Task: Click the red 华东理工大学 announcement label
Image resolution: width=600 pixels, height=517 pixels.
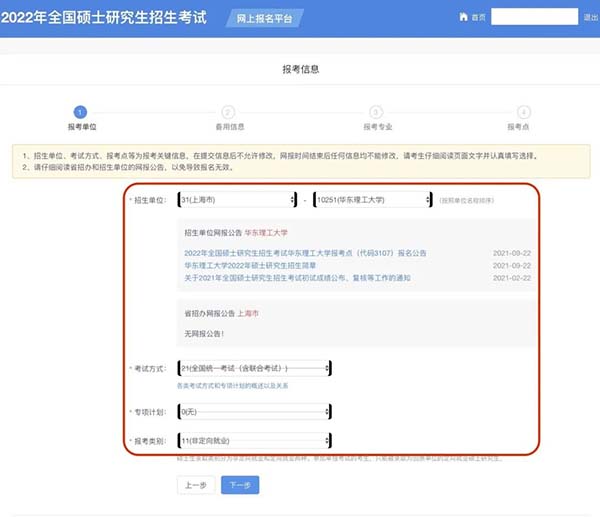Action: [266, 233]
